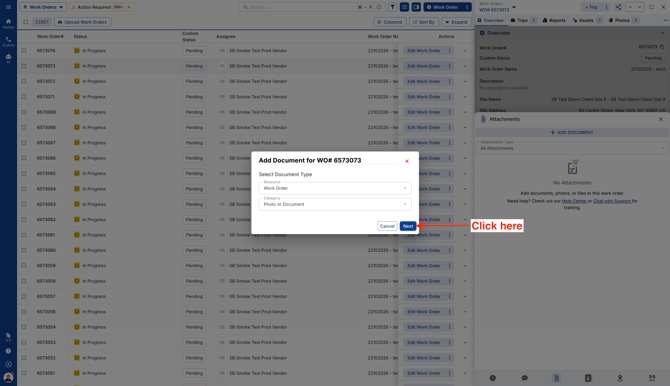This screenshot has width=670, height=386.
Task: Open the comments chat bubble icon
Action: (x=525, y=378)
